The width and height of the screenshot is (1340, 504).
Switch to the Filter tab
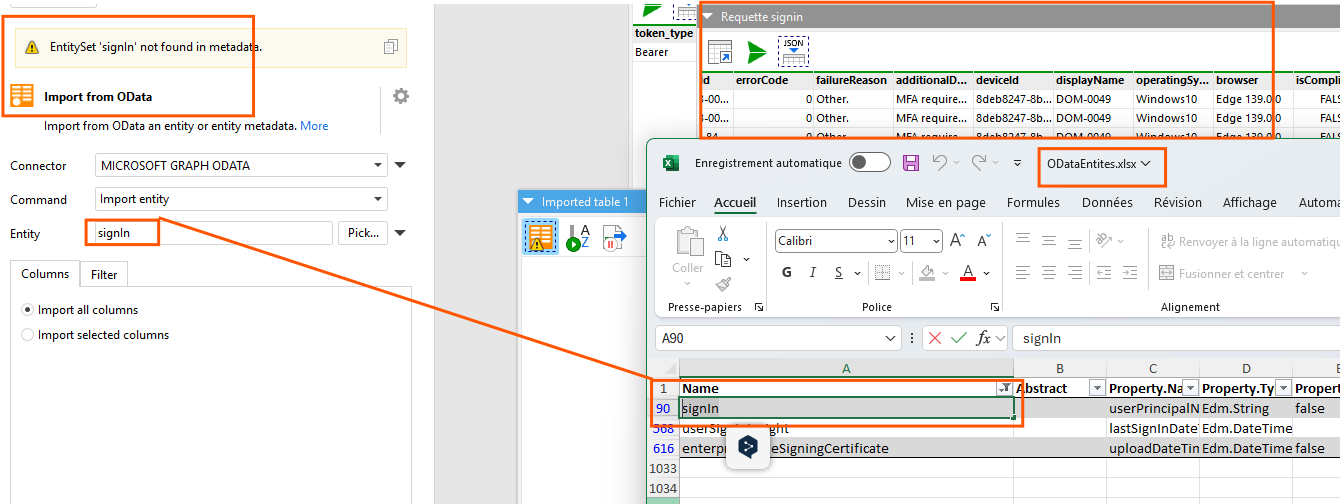(104, 274)
